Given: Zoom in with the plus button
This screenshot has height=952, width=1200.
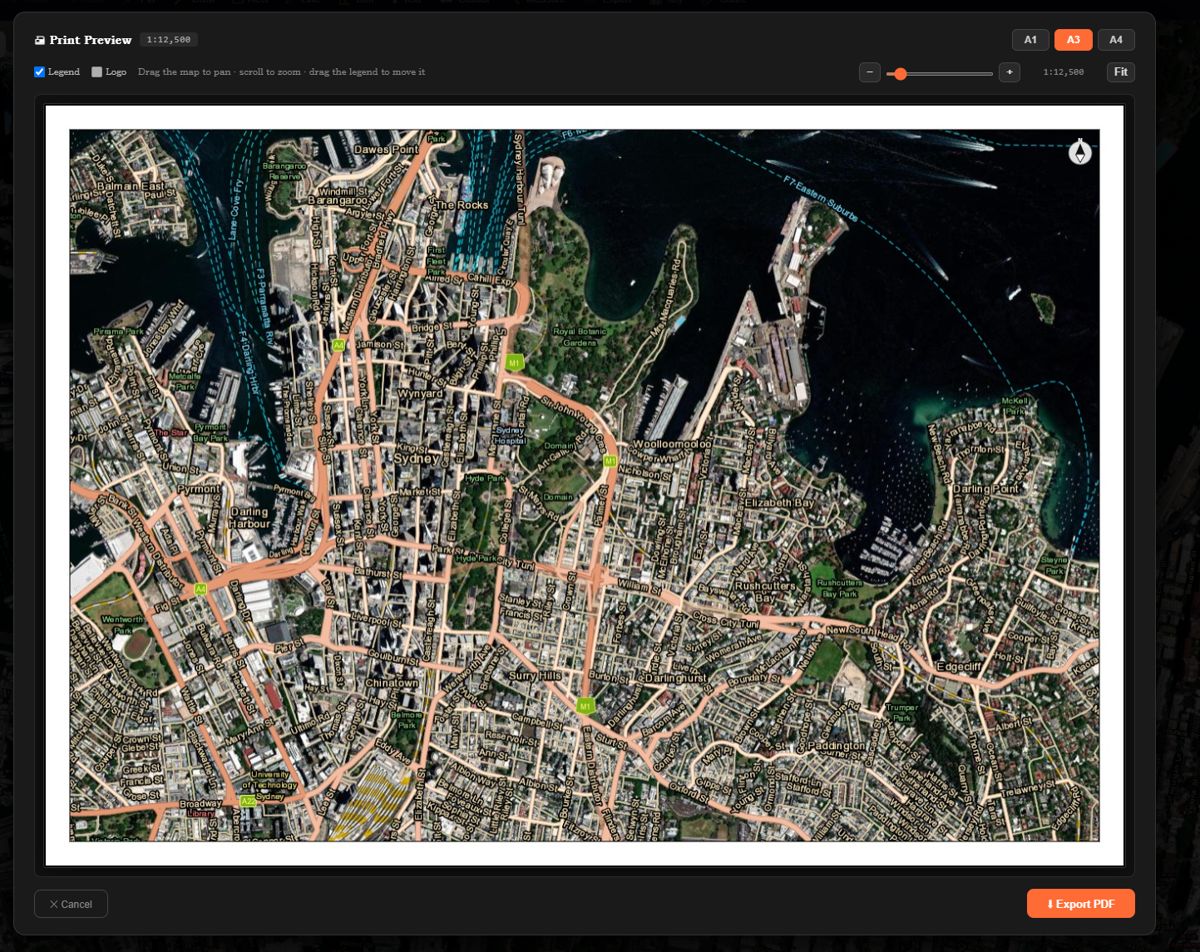Looking at the screenshot, I should pyautogui.click(x=1009, y=72).
